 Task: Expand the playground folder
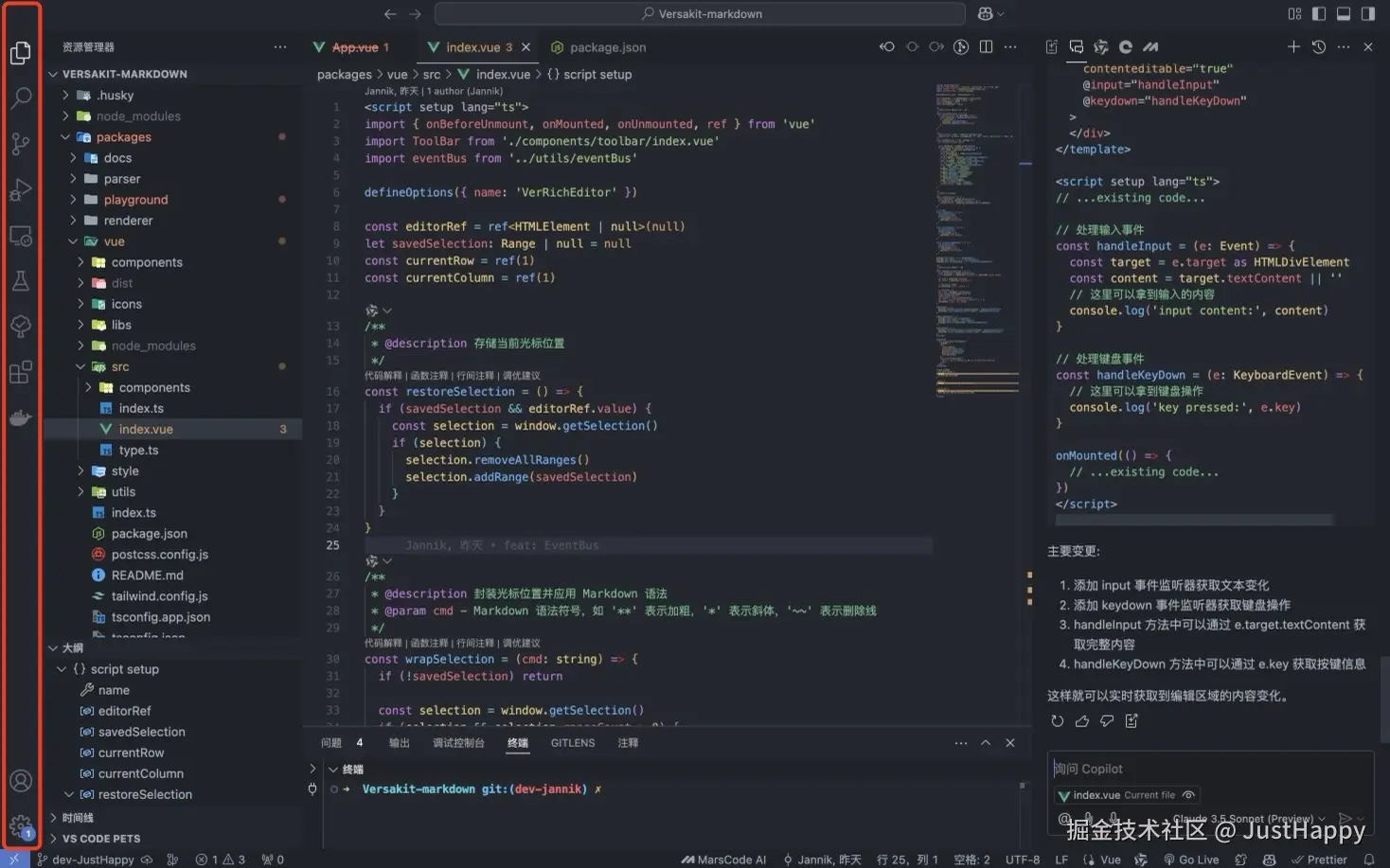(x=172, y=200)
